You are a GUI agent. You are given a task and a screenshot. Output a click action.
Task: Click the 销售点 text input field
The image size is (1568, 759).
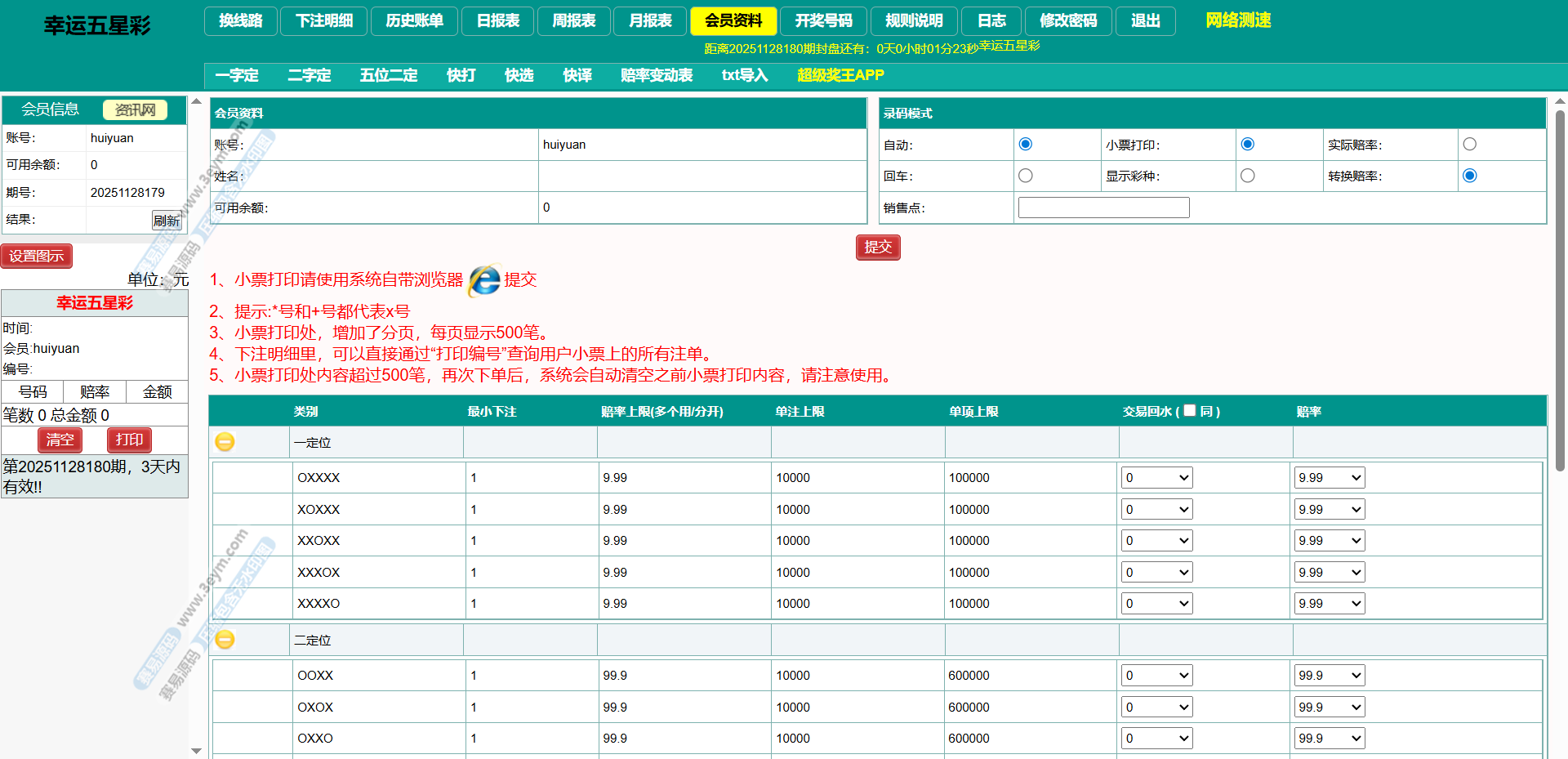pos(1103,208)
